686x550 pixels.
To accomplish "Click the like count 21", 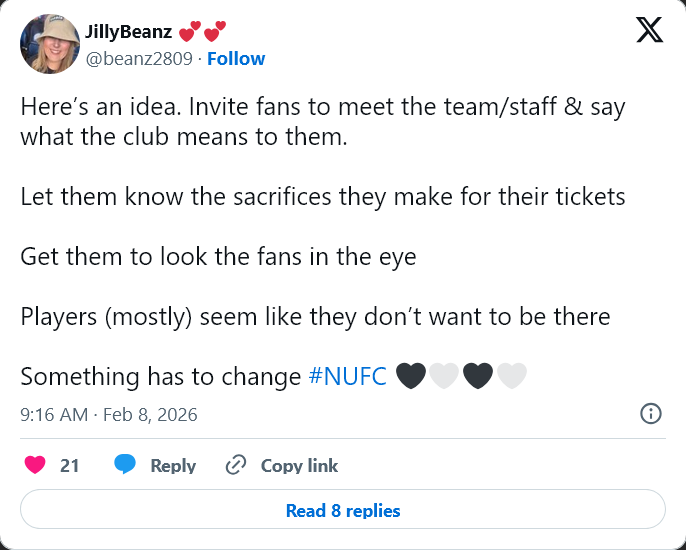I will 70,465.
